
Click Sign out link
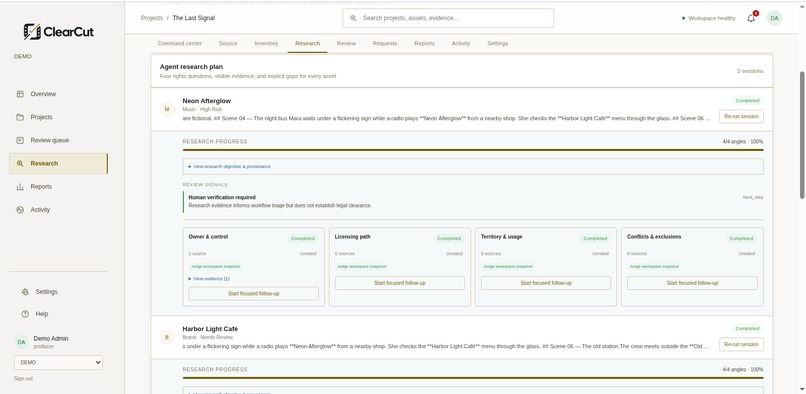tap(24, 379)
